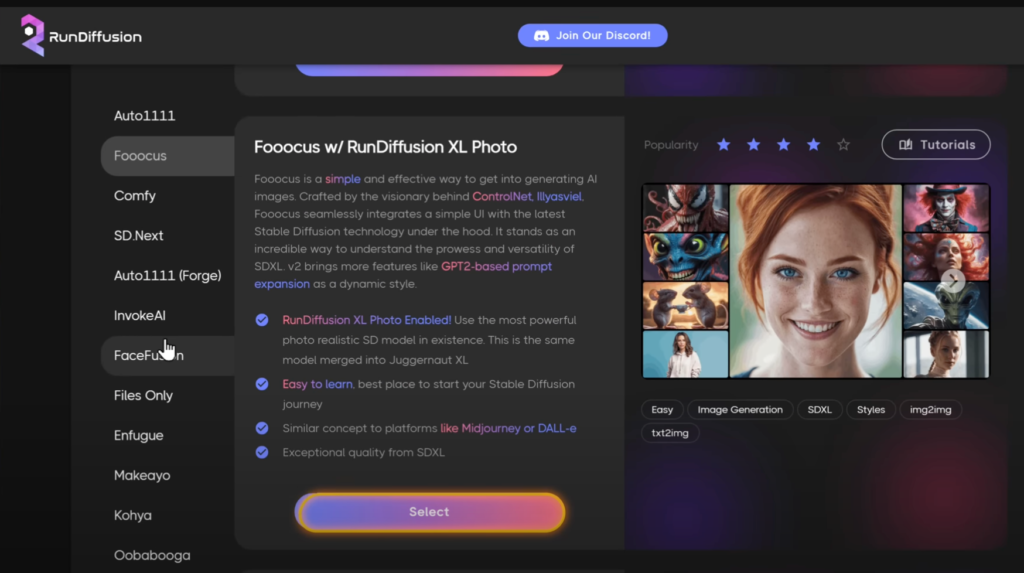The image size is (1024, 573).
Task: Open the Auto1111 sidebar item
Action: [x=167, y=116]
